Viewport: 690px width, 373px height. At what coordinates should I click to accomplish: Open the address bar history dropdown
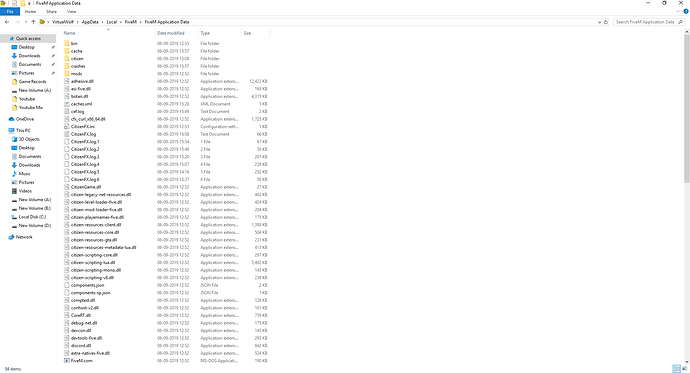tap(599, 22)
